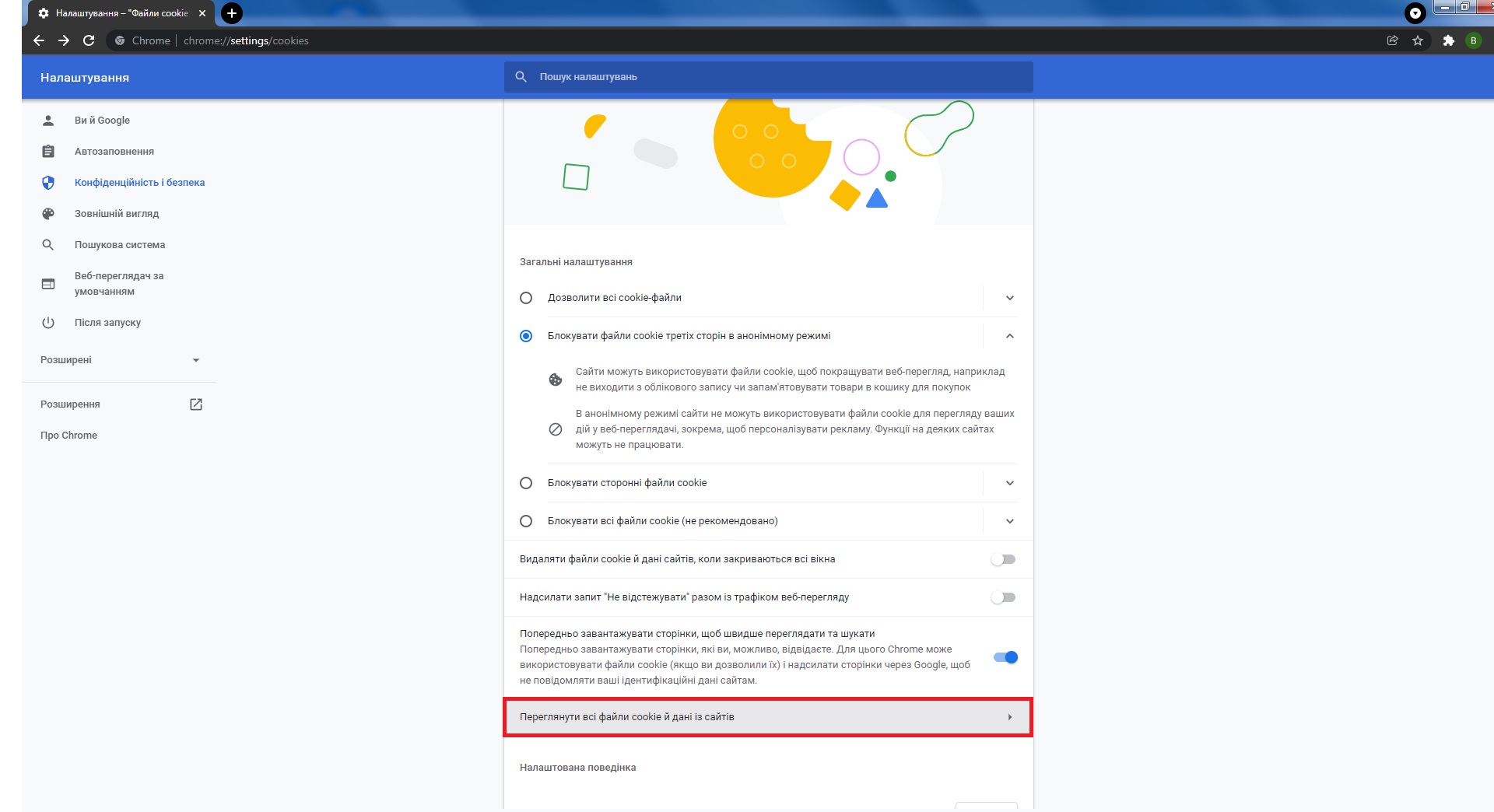Open the green profile avatar
1494x812 pixels.
(1473, 40)
